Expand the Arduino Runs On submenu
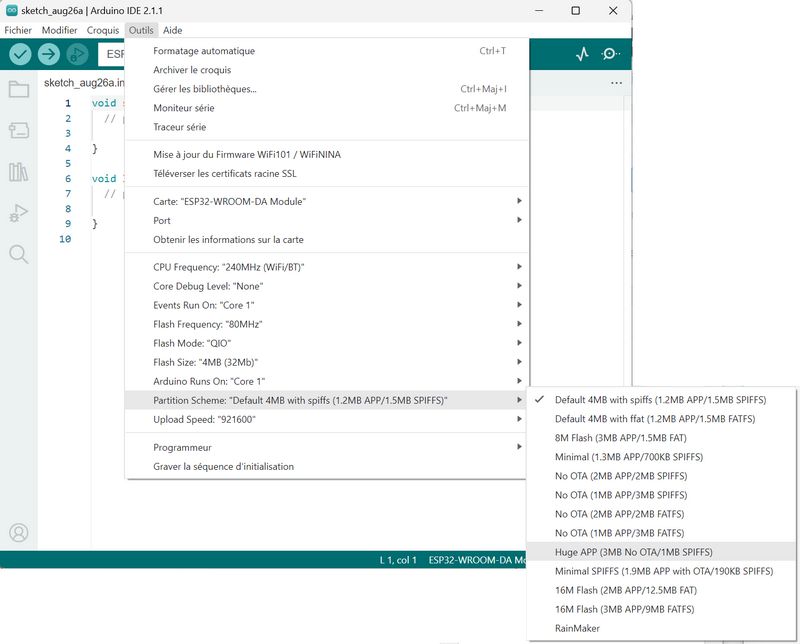The image size is (800, 644). pos(327,381)
